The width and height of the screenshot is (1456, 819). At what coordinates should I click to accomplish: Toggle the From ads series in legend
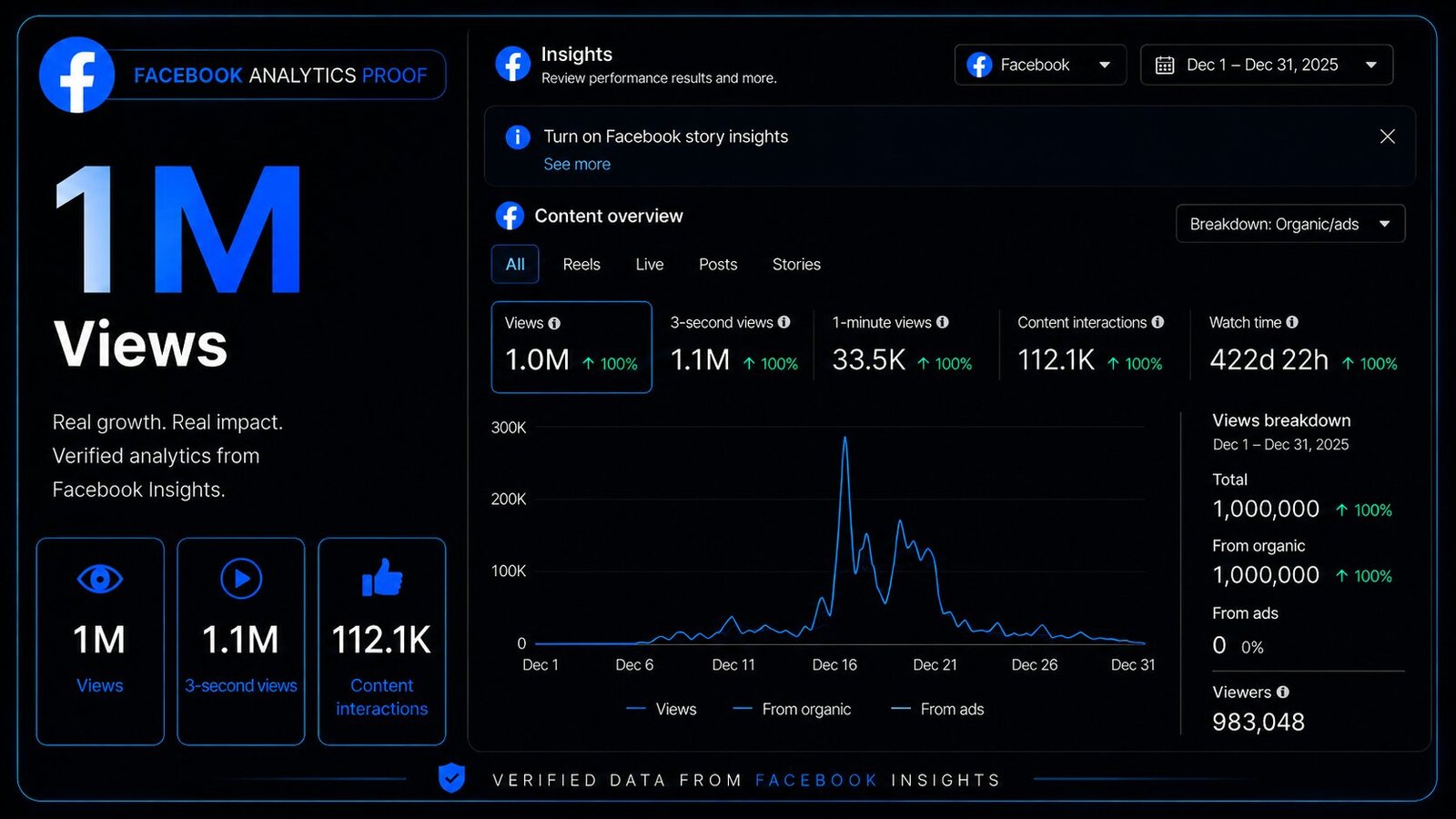[x=938, y=709]
